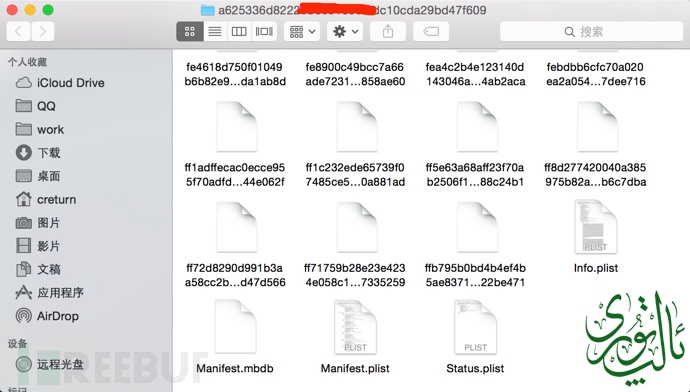
Task: Open iCloud Drive in the sidebar
Action: click(x=60, y=83)
